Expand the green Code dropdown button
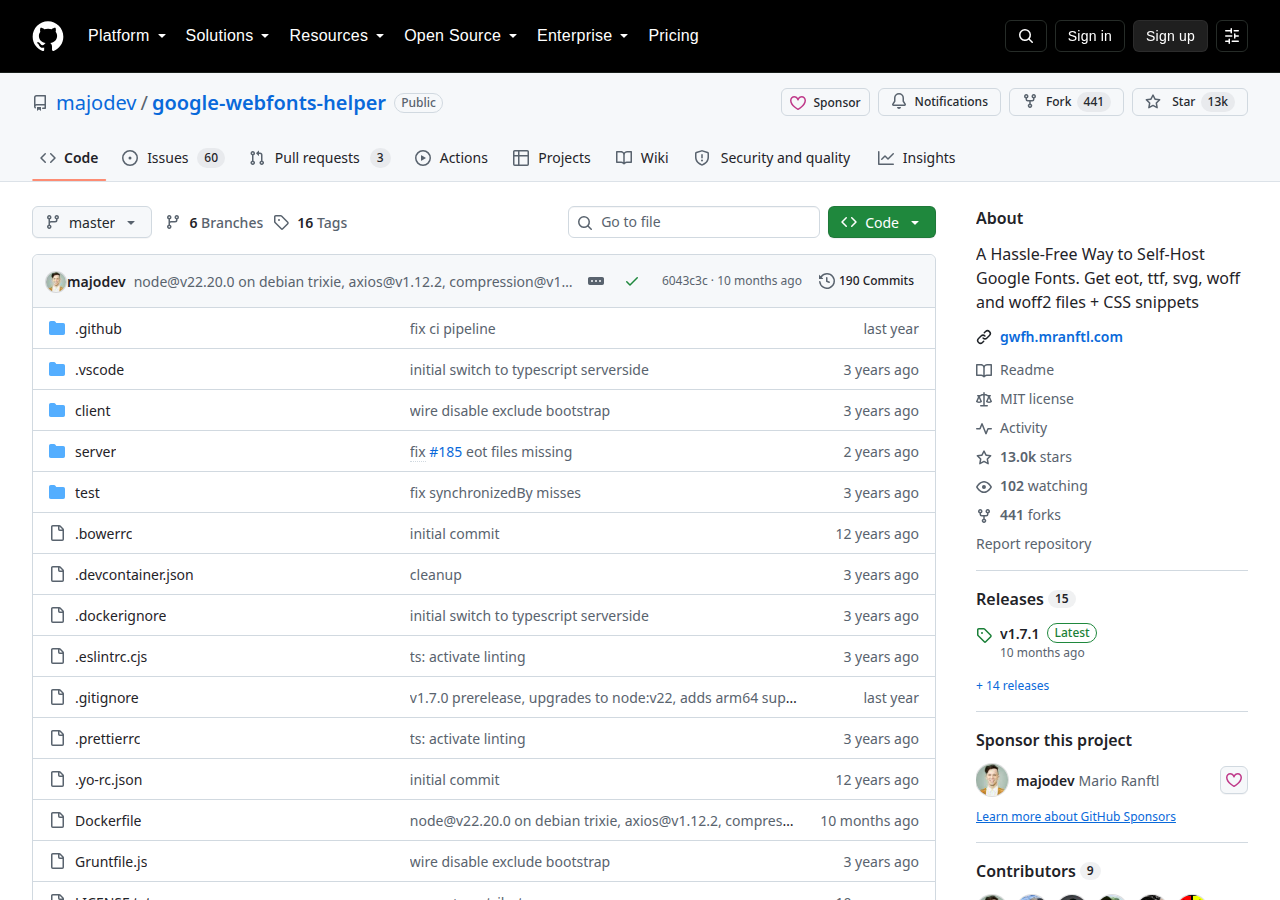The image size is (1280, 900). (x=882, y=222)
